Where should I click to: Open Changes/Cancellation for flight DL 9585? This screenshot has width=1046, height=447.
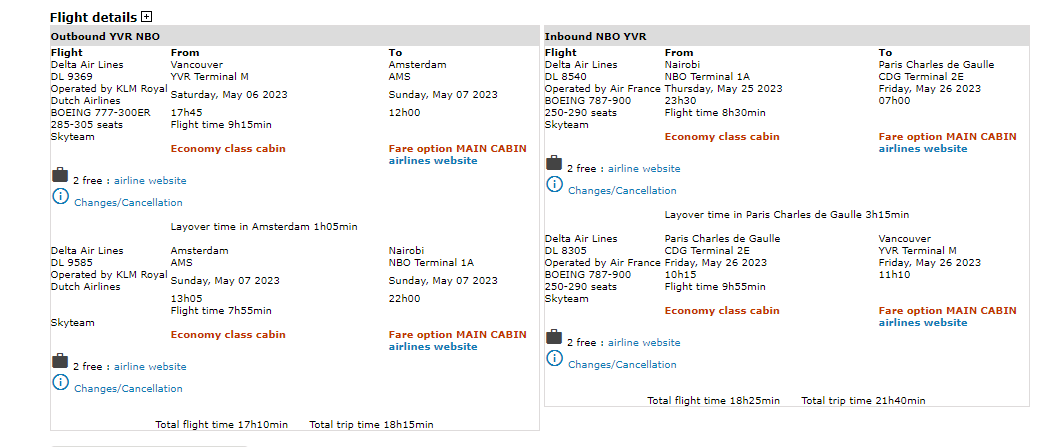pos(128,389)
